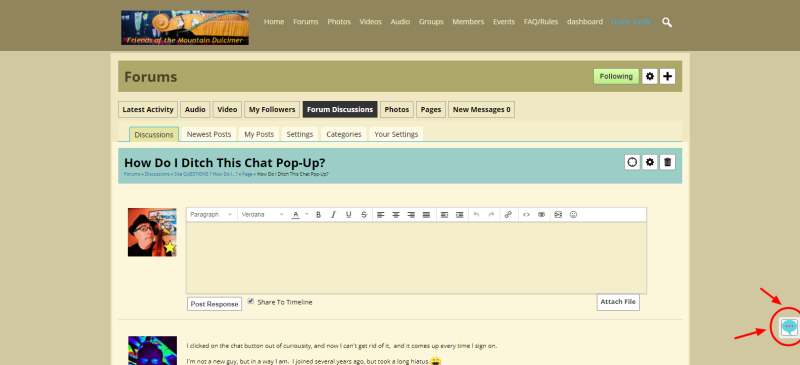Screen dimensions: 800x365
Task: Open Groups in top navigation
Action: [x=431, y=22]
